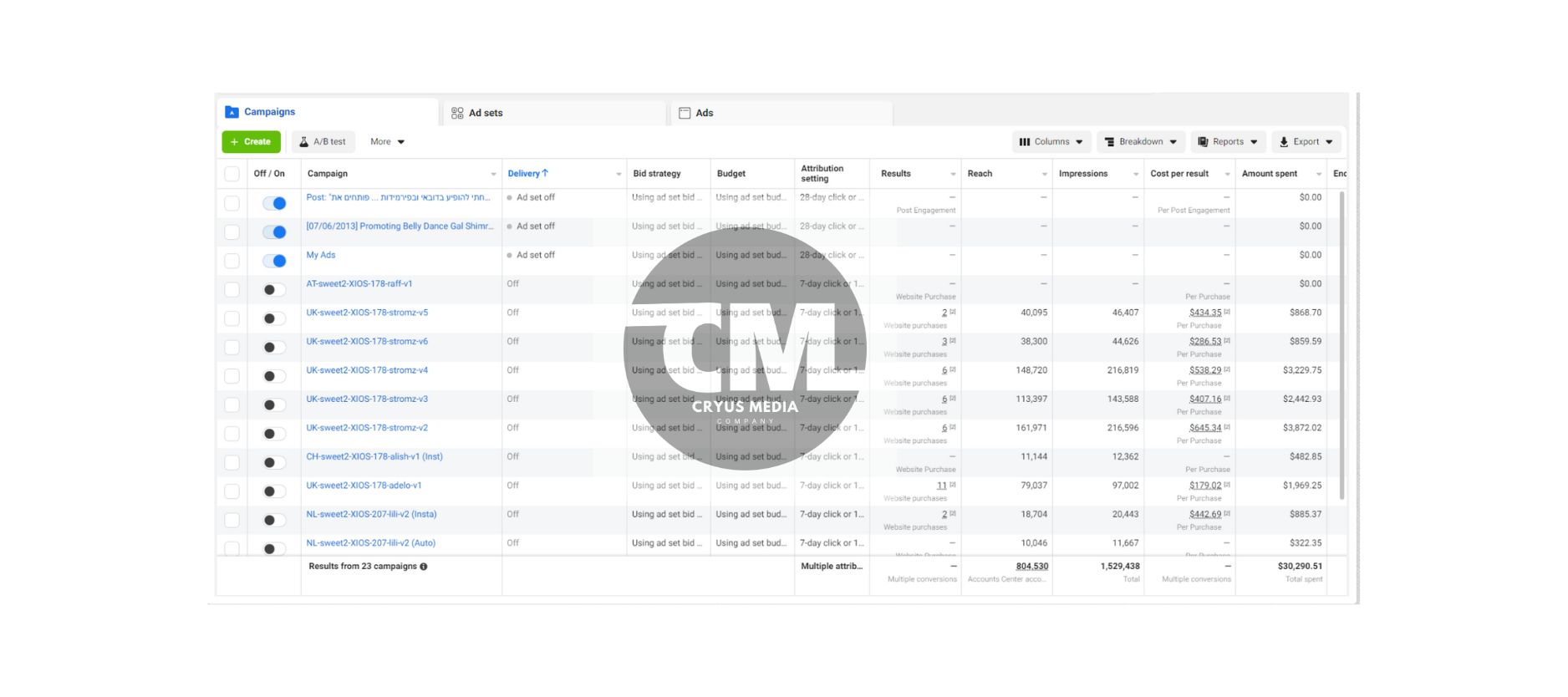Image resolution: width=1568 pixels, height=697 pixels.
Task: Click the footnote icon beside the $179.02 cost
Action: tap(1227, 484)
